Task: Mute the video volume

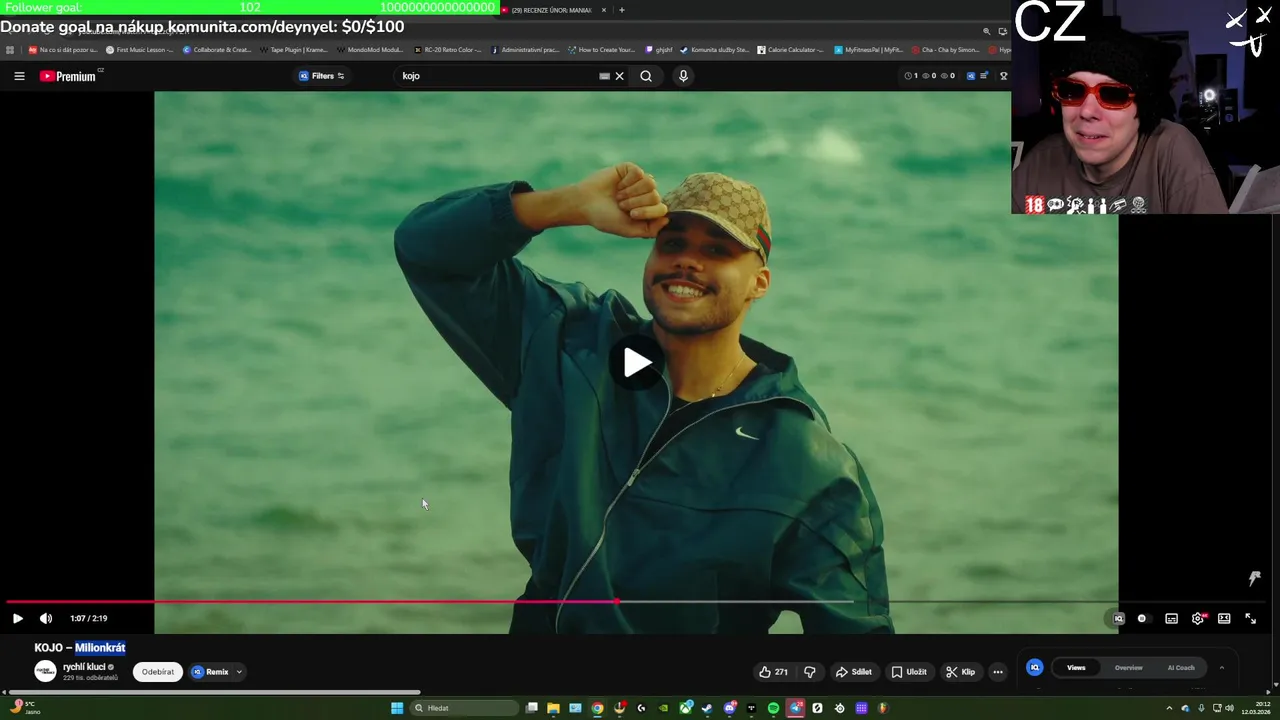Action: tap(45, 619)
